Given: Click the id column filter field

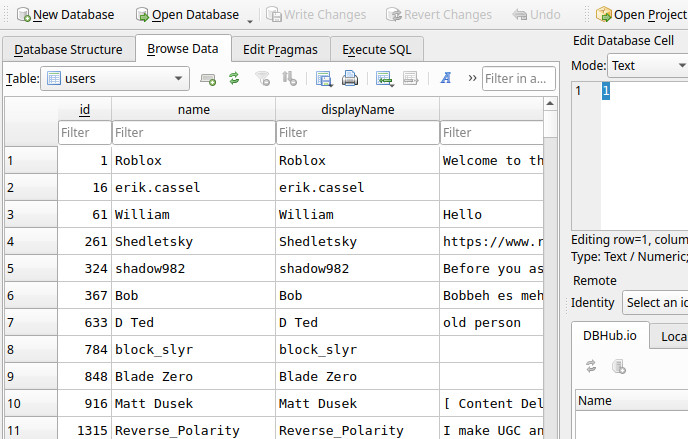Looking at the screenshot, I should point(85,132).
